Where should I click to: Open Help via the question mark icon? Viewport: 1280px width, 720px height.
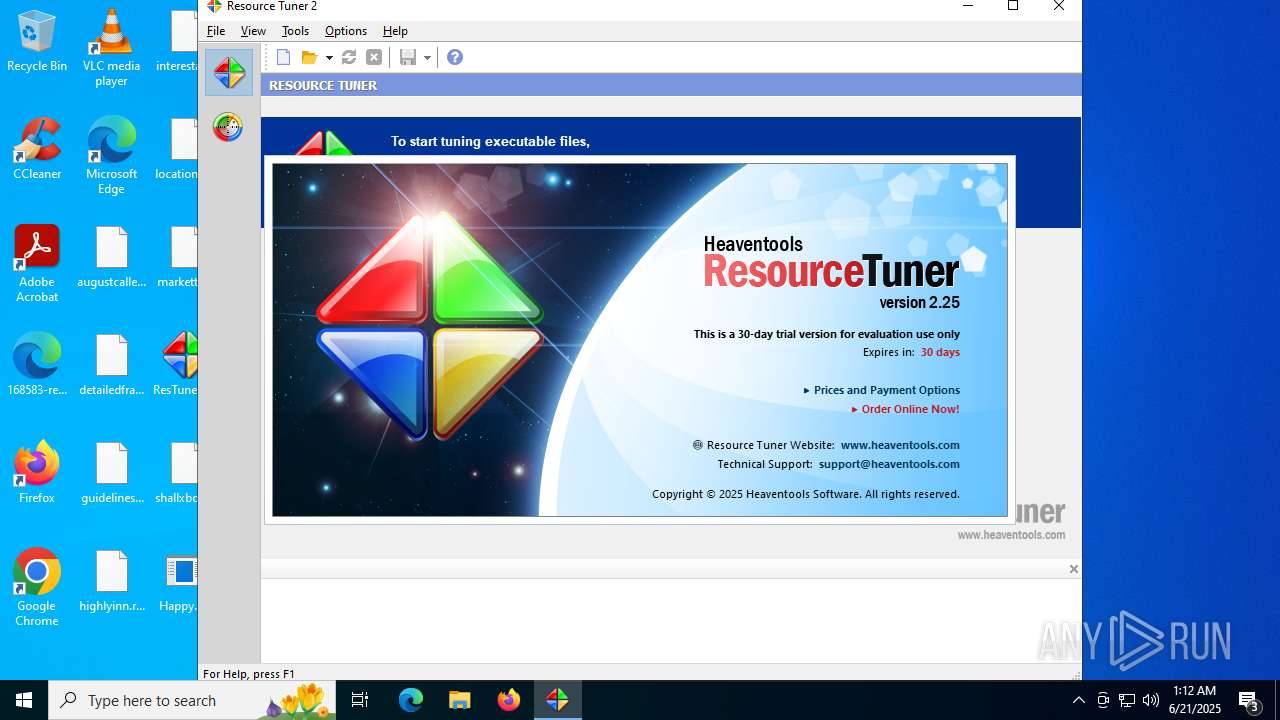(455, 57)
